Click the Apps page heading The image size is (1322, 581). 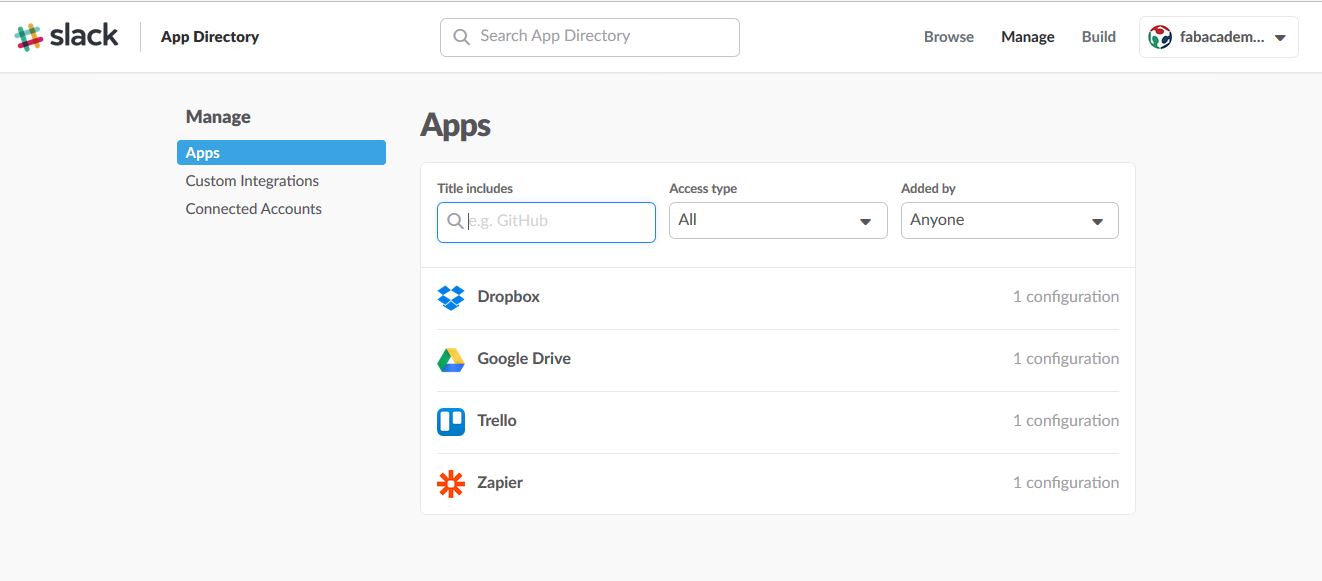pyautogui.click(x=456, y=126)
